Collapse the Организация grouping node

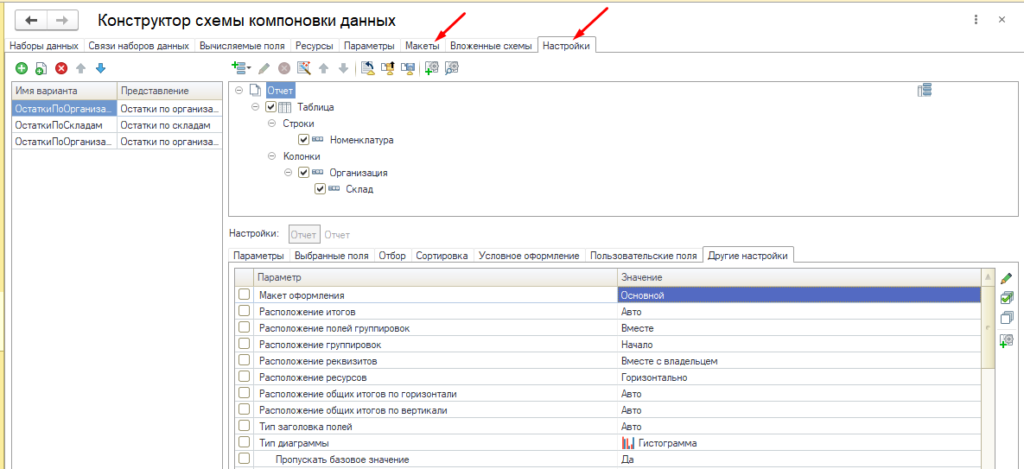tap(288, 173)
